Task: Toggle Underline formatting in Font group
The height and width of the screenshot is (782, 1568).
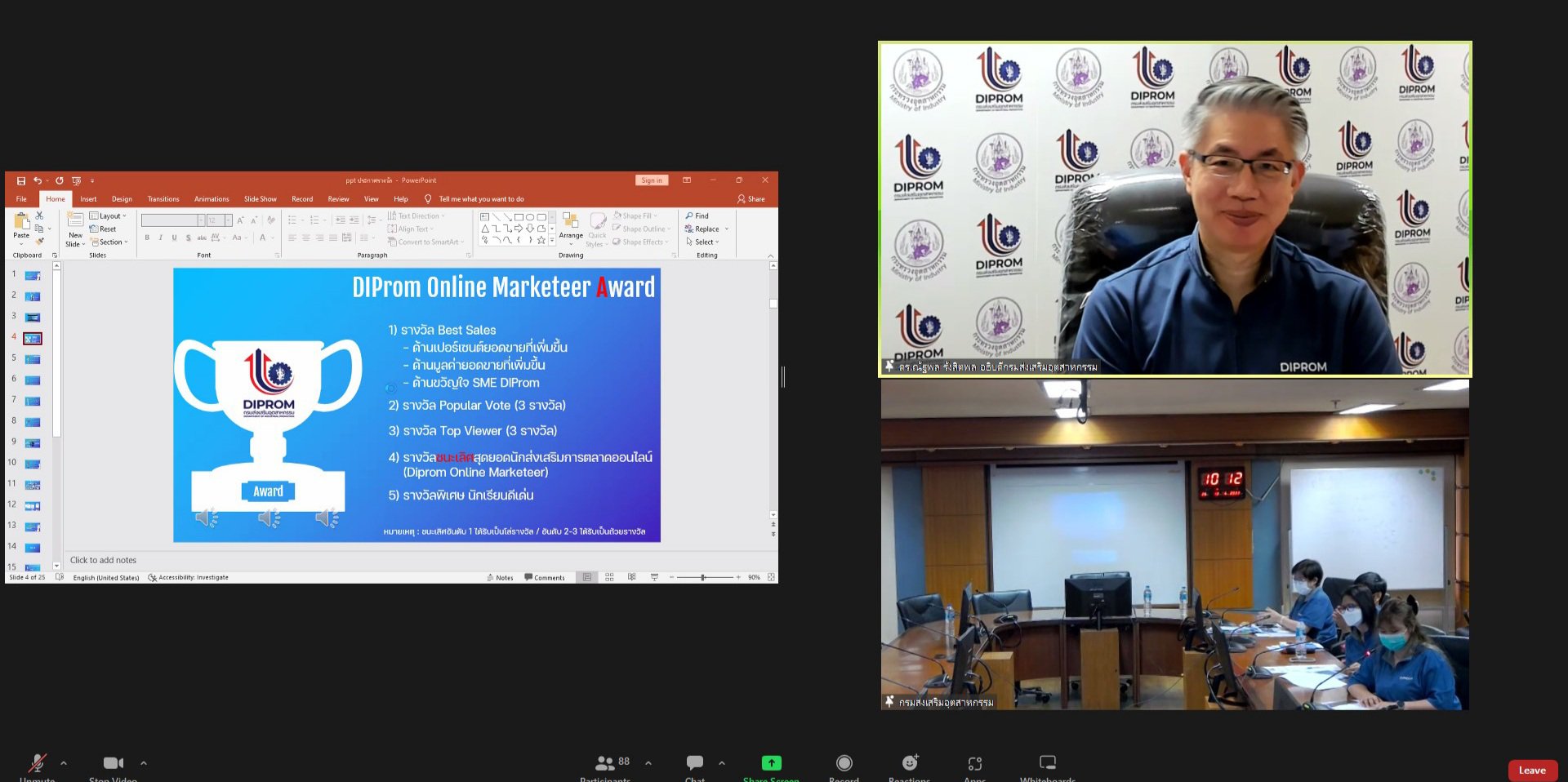Action: click(x=174, y=238)
